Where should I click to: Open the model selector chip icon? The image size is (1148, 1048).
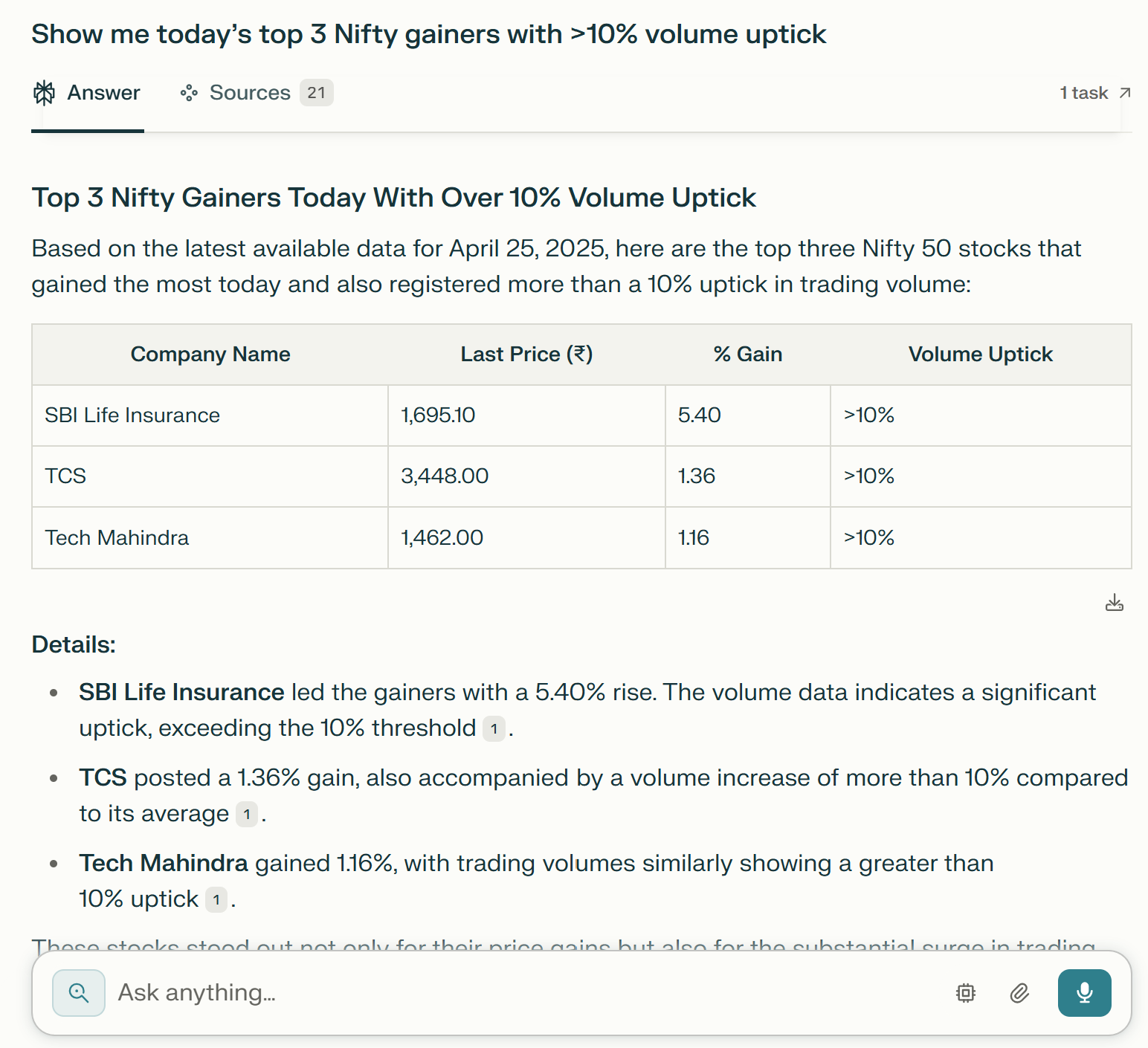[965, 993]
